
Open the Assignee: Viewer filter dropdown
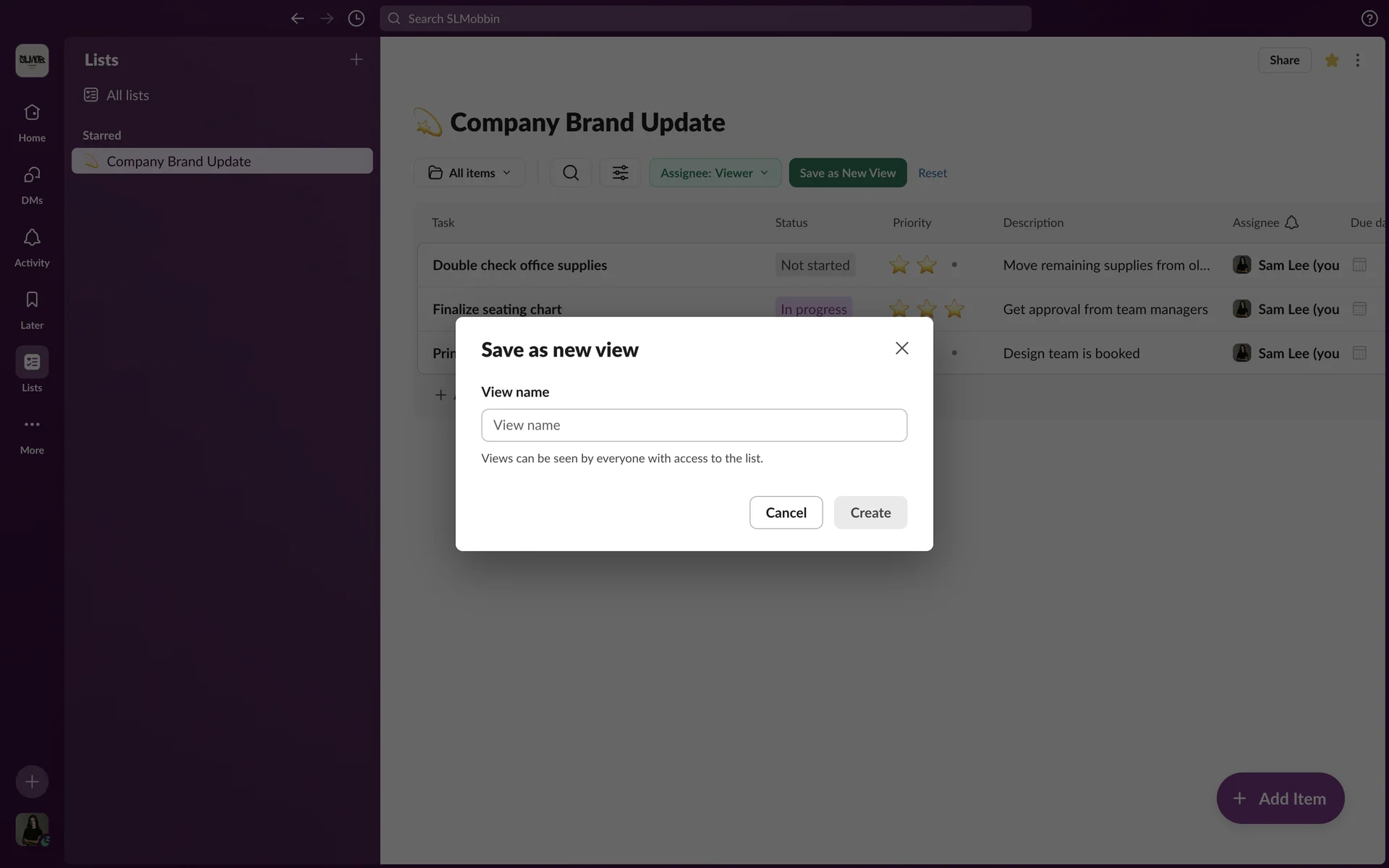coord(714,173)
